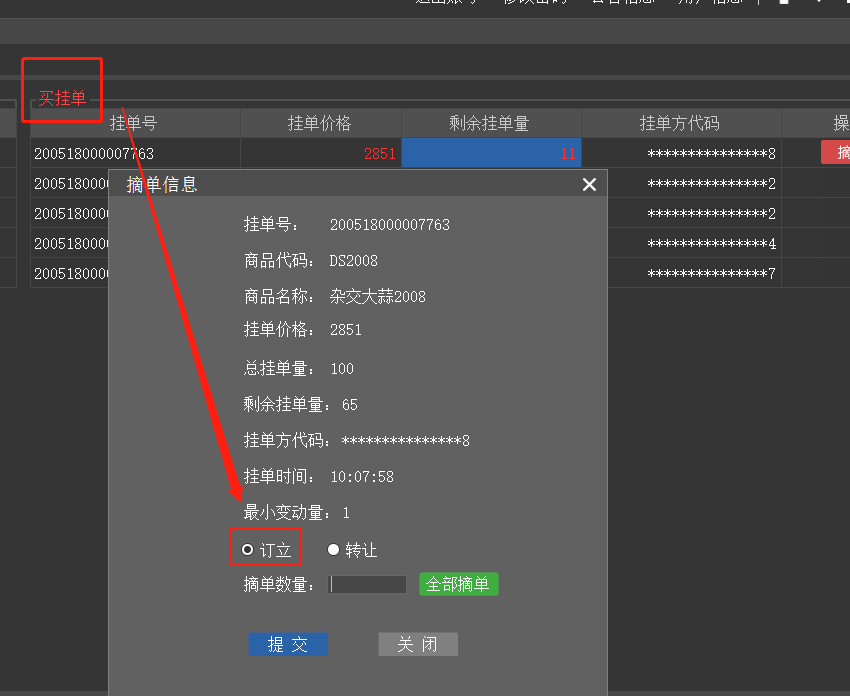The width and height of the screenshot is (850, 696).
Task: Click the 挂单方代码 column header
Action: (680, 124)
